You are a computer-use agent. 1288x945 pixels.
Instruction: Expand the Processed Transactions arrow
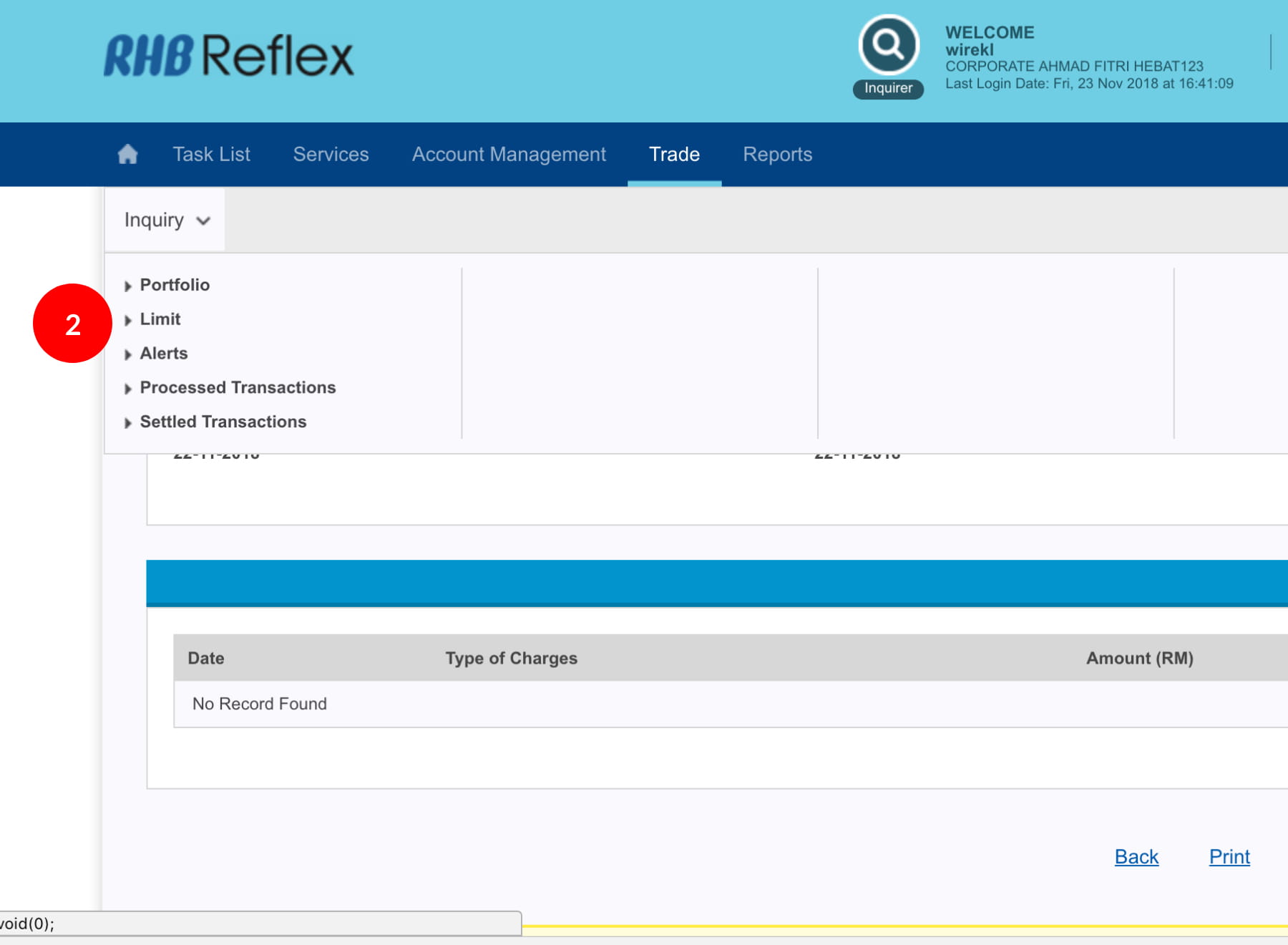[128, 389]
